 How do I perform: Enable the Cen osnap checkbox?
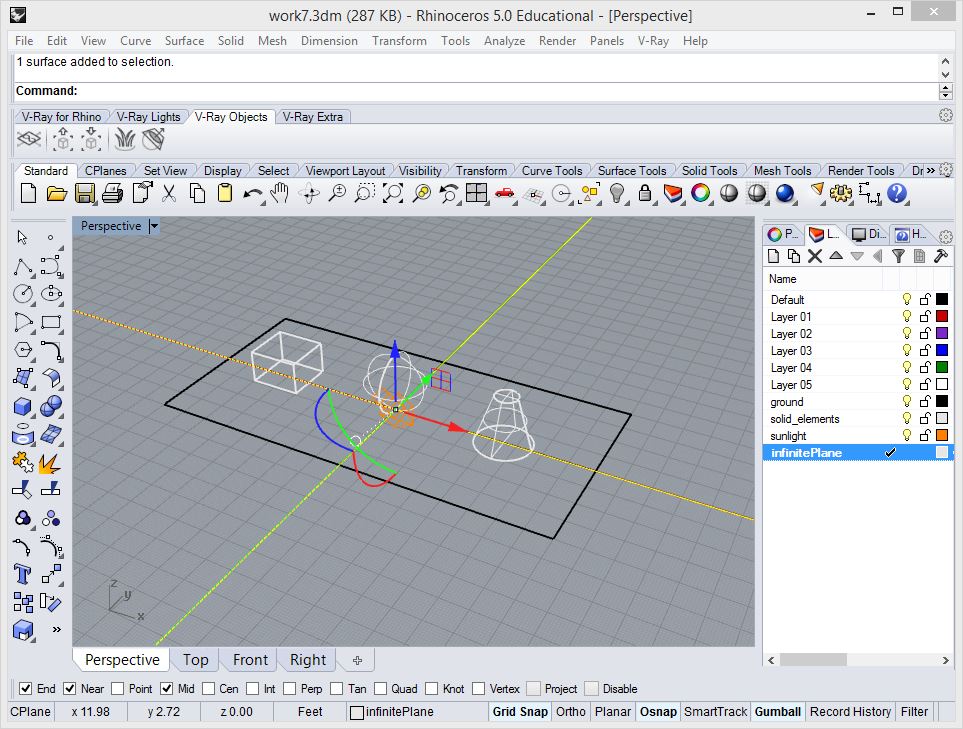pos(208,688)
